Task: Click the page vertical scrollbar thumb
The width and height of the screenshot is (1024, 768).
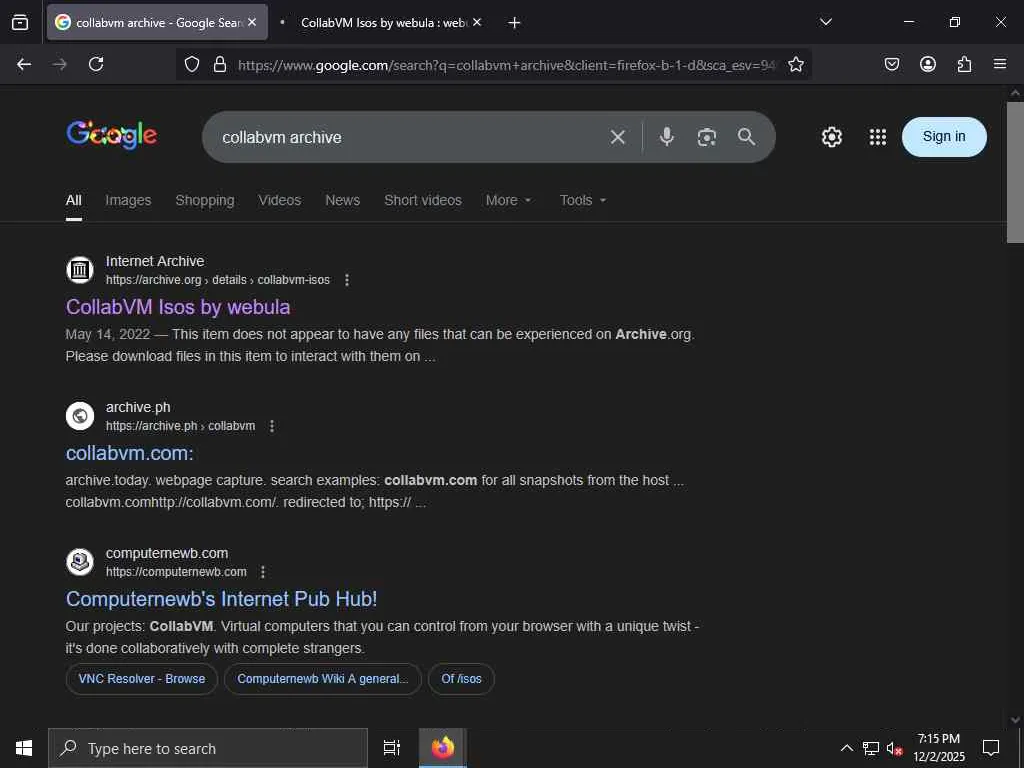Action: pos(1015,172)
